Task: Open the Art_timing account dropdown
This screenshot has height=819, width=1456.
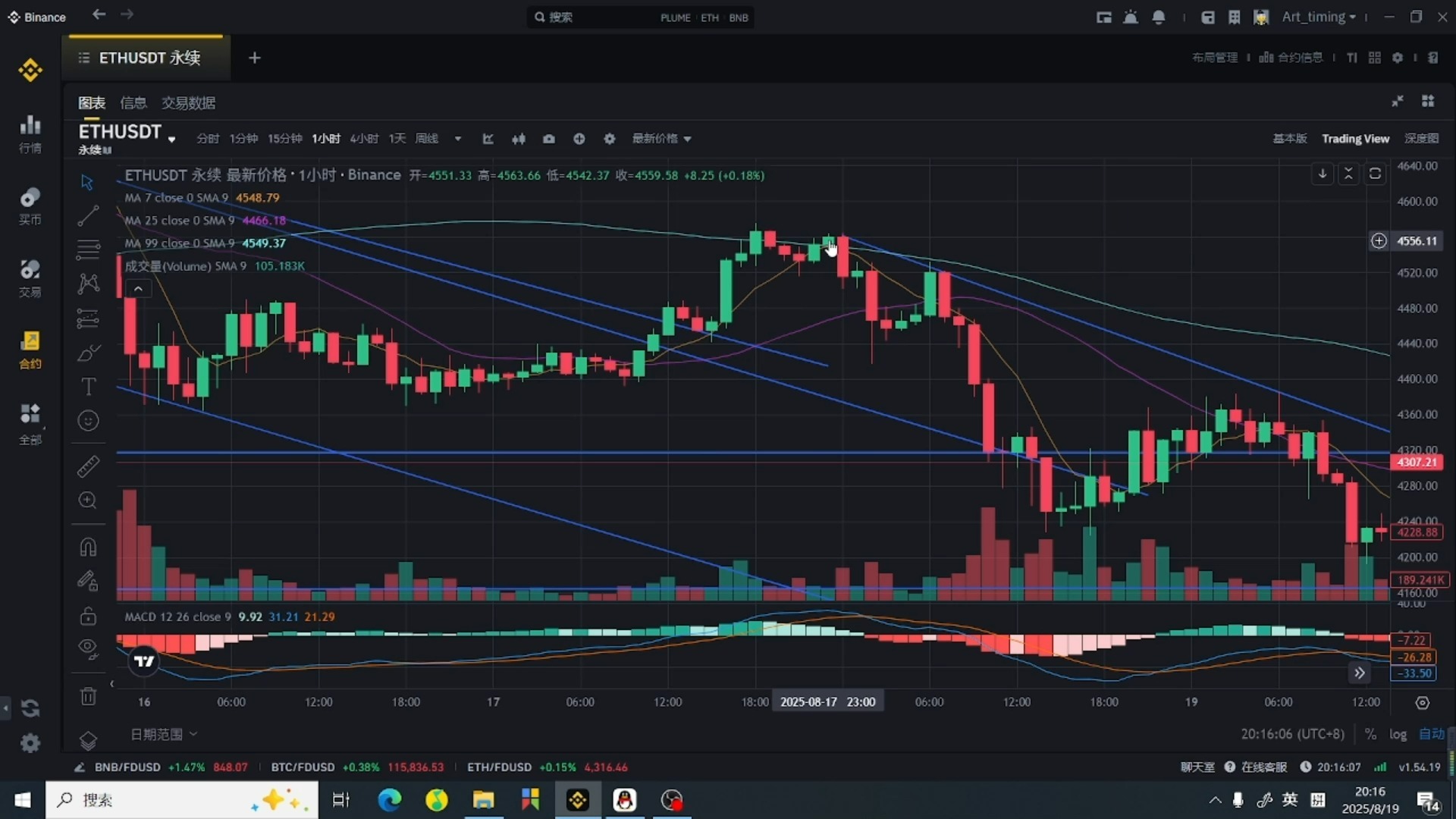Action: [x=1319, y=17]
